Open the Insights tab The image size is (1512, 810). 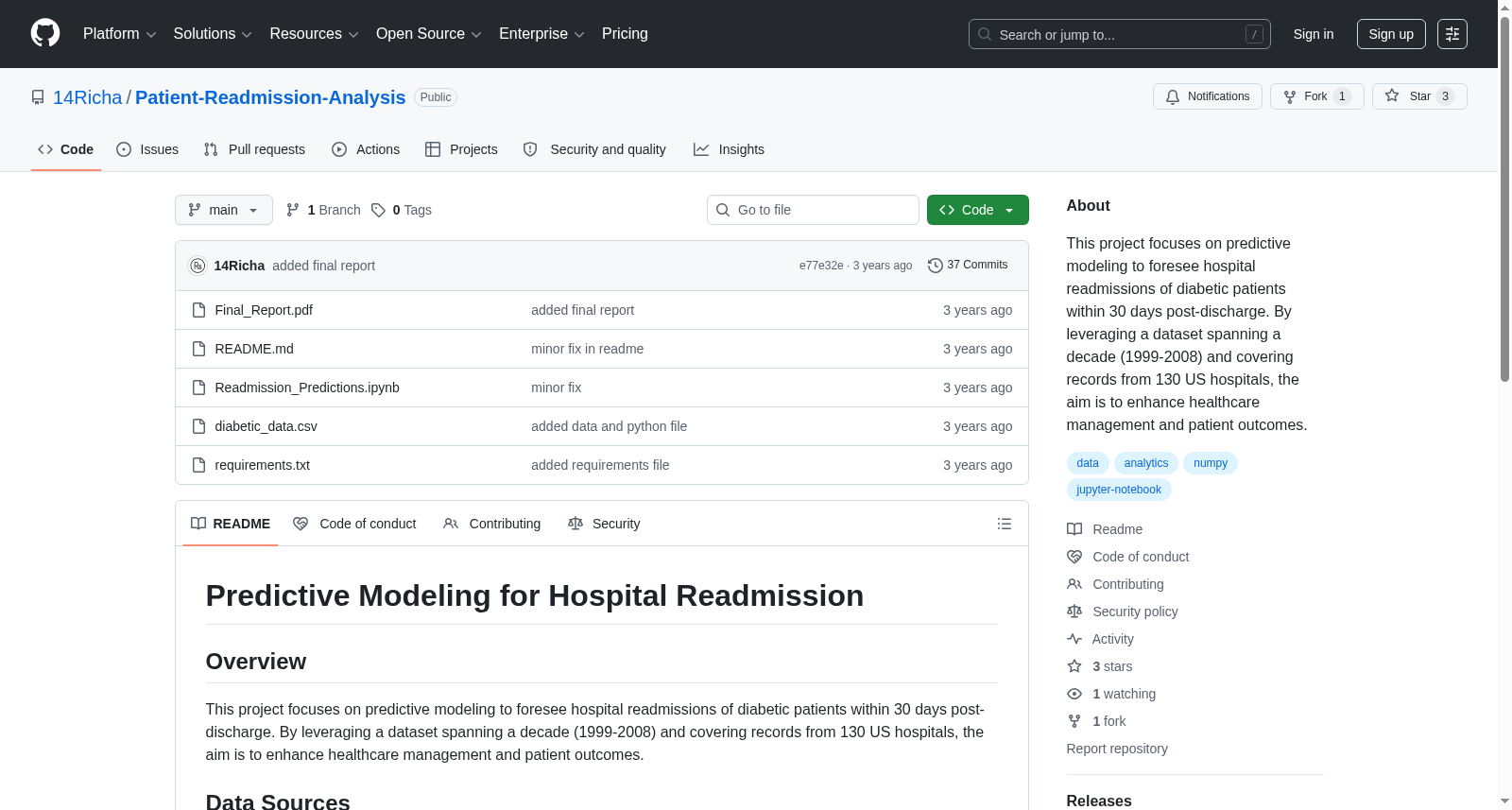[x=729, y=149]
